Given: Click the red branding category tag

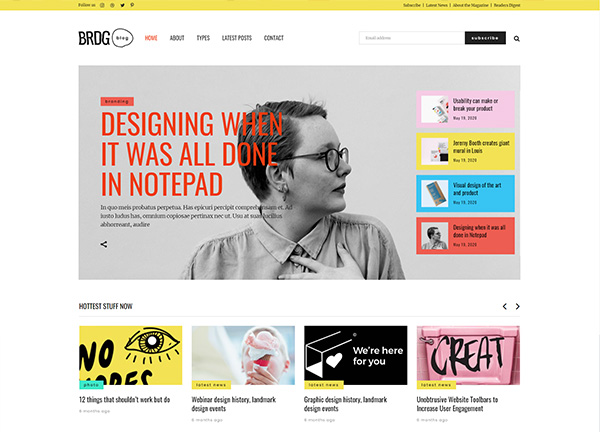Looking at the screenshot, I should tap(117, 101).
